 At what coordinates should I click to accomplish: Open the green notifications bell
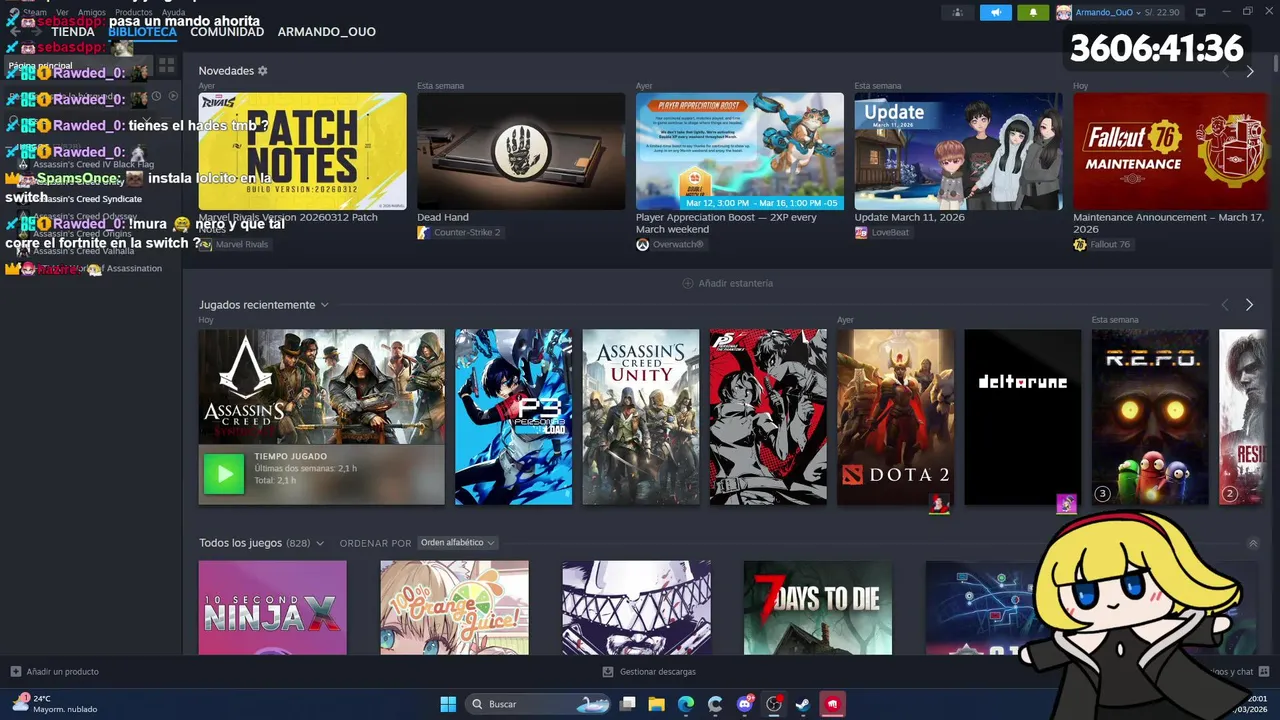pos(1033,12)
